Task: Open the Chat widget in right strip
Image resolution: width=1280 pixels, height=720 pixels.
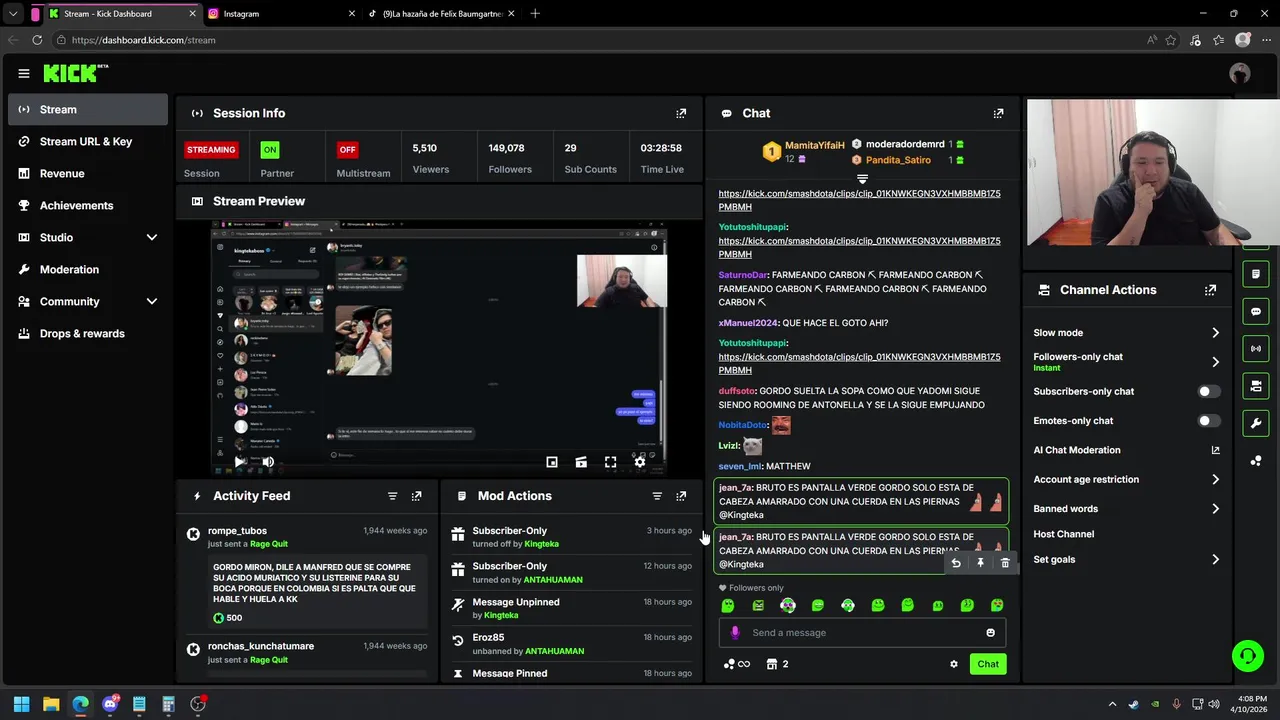Action: [x=1256, y=311]
